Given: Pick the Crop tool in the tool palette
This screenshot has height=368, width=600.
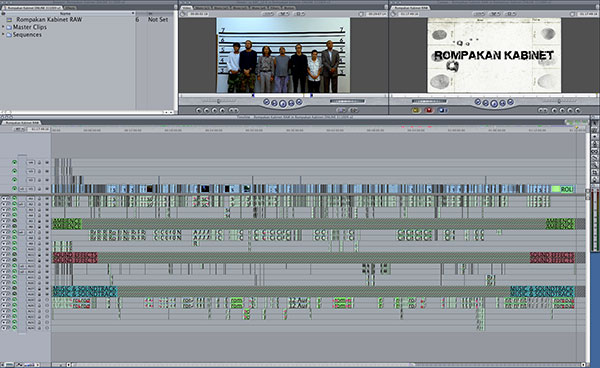Looking at the screenshot, I should point(595,172).
